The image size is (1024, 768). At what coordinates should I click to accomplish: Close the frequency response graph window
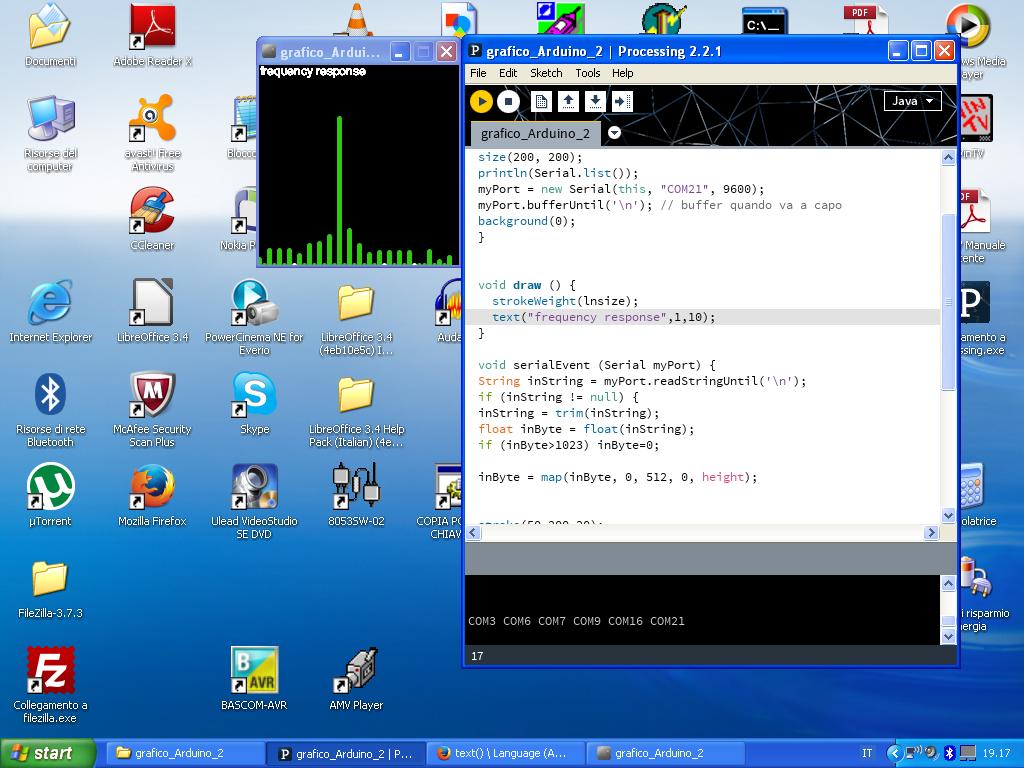pos(446,52)
